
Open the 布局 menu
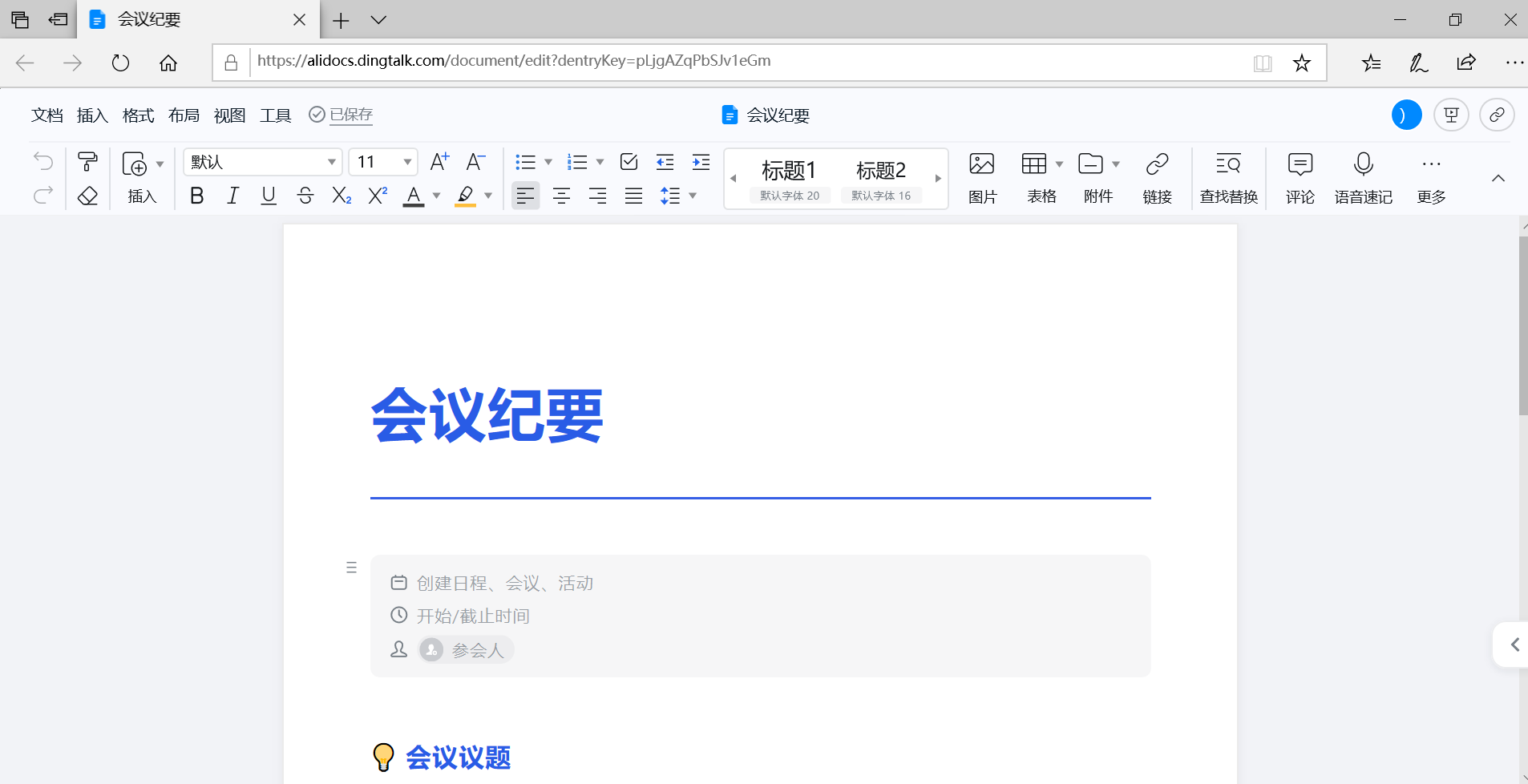point(184,115)
